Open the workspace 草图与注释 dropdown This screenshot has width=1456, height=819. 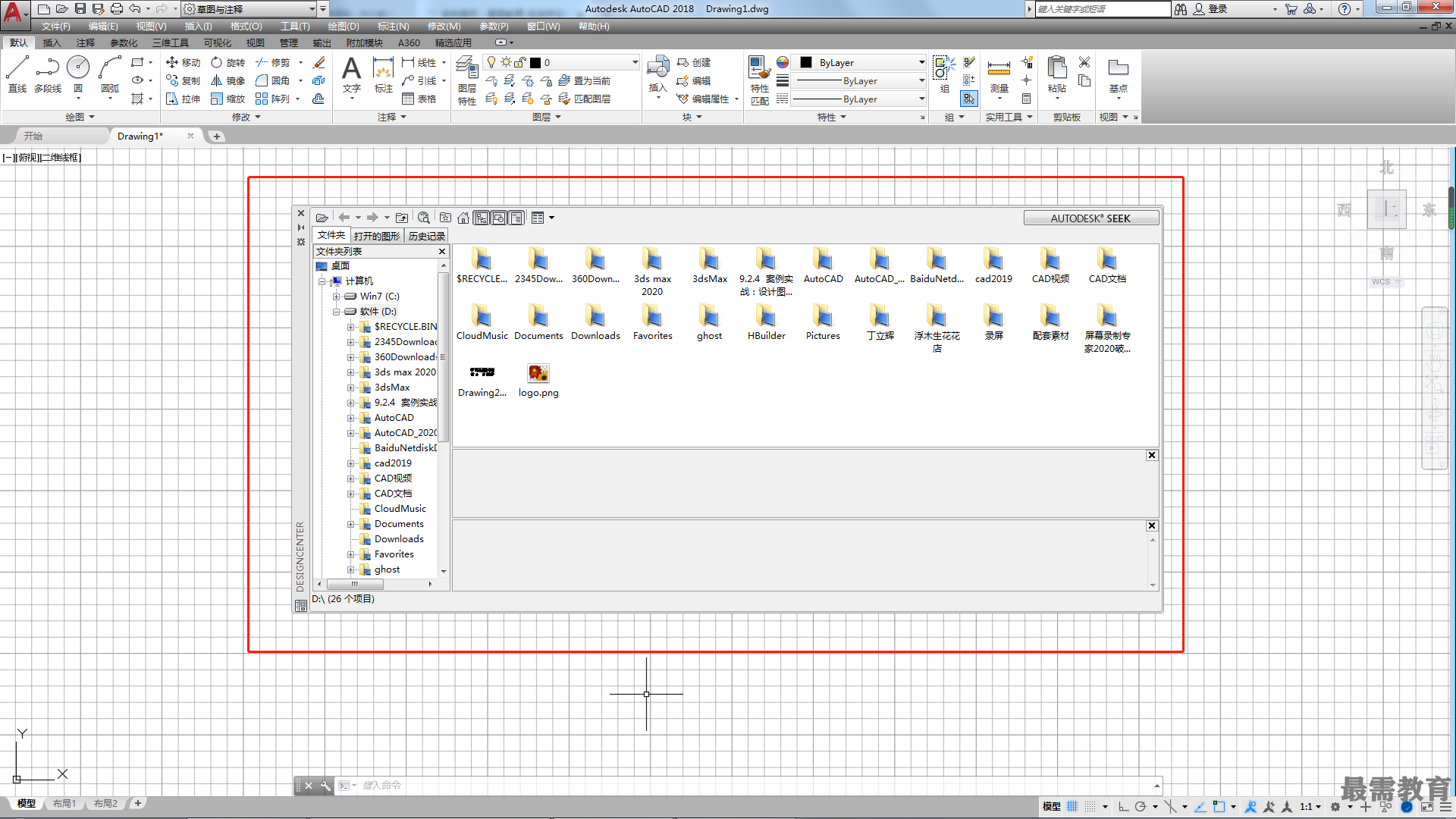[312, 9]
